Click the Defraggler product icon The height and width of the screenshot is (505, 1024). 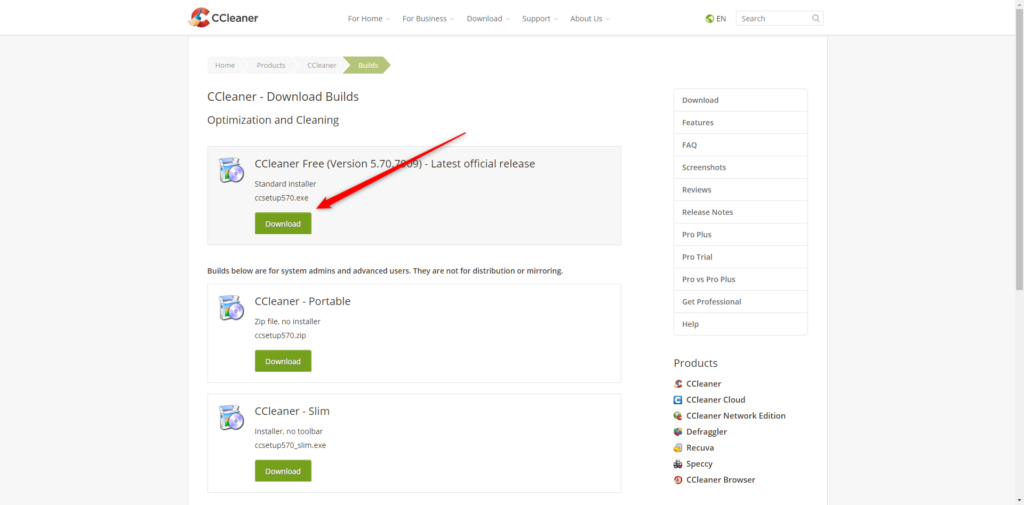click(678, 432)
